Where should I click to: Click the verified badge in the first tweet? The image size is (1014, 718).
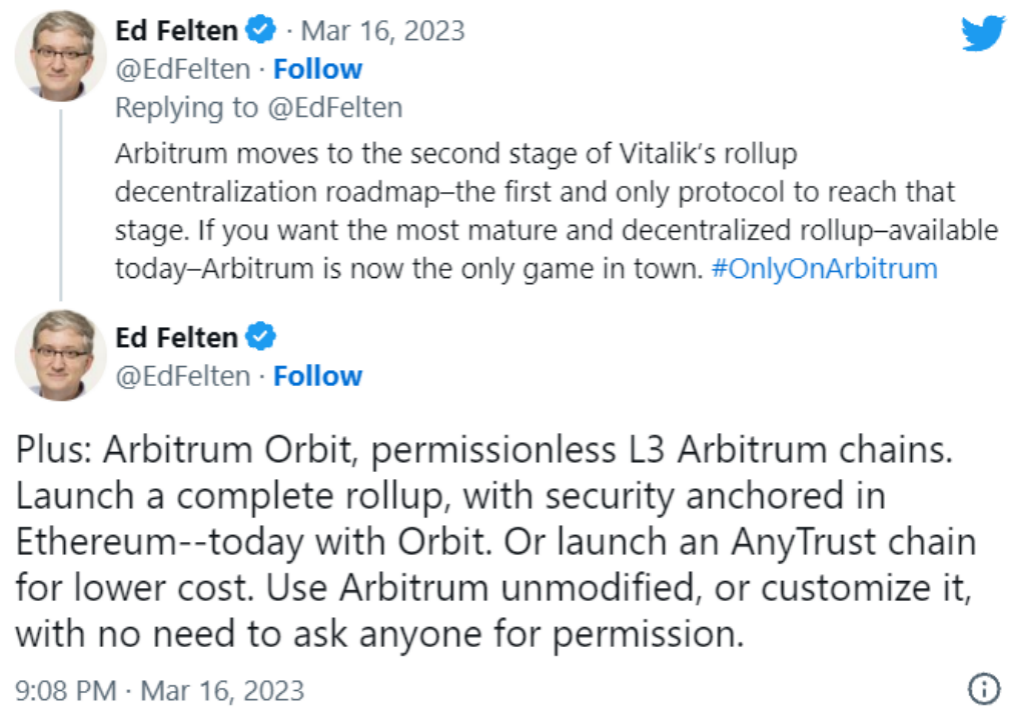click(261, 31)
